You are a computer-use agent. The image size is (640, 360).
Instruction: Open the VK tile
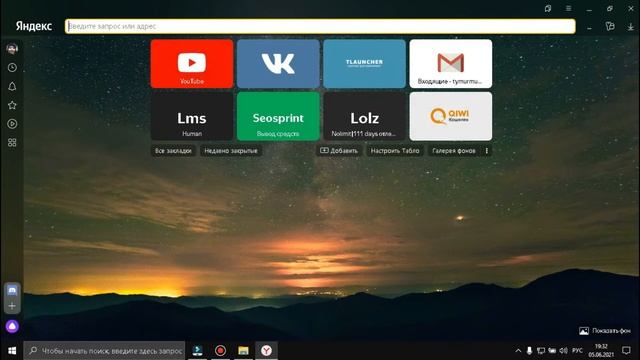[278, 64]
